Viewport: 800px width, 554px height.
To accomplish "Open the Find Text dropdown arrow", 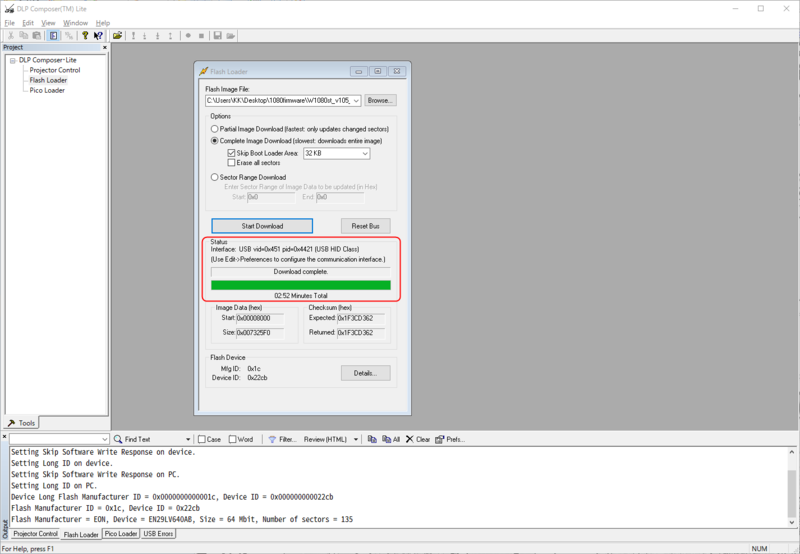I will point(188,439).
